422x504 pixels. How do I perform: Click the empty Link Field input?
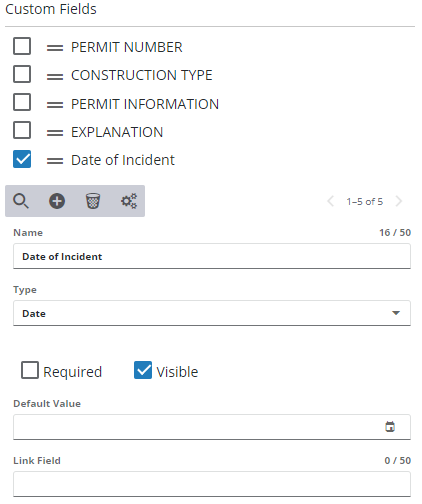[212, 484]
